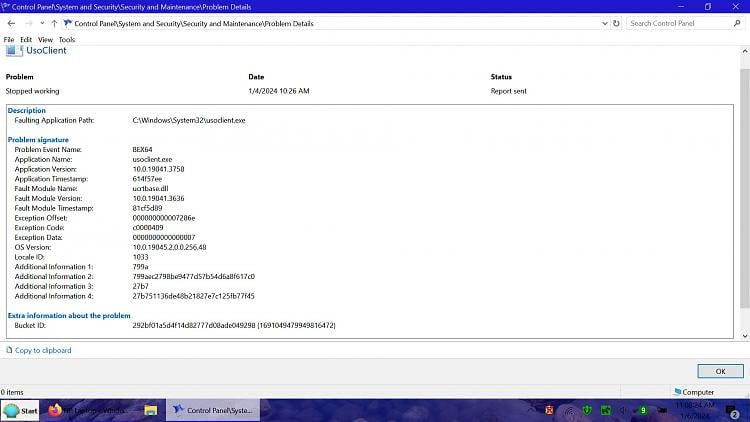Click the UsoClient application icon
The width and height of the screenshot is (750, 422).
(13, 51)
